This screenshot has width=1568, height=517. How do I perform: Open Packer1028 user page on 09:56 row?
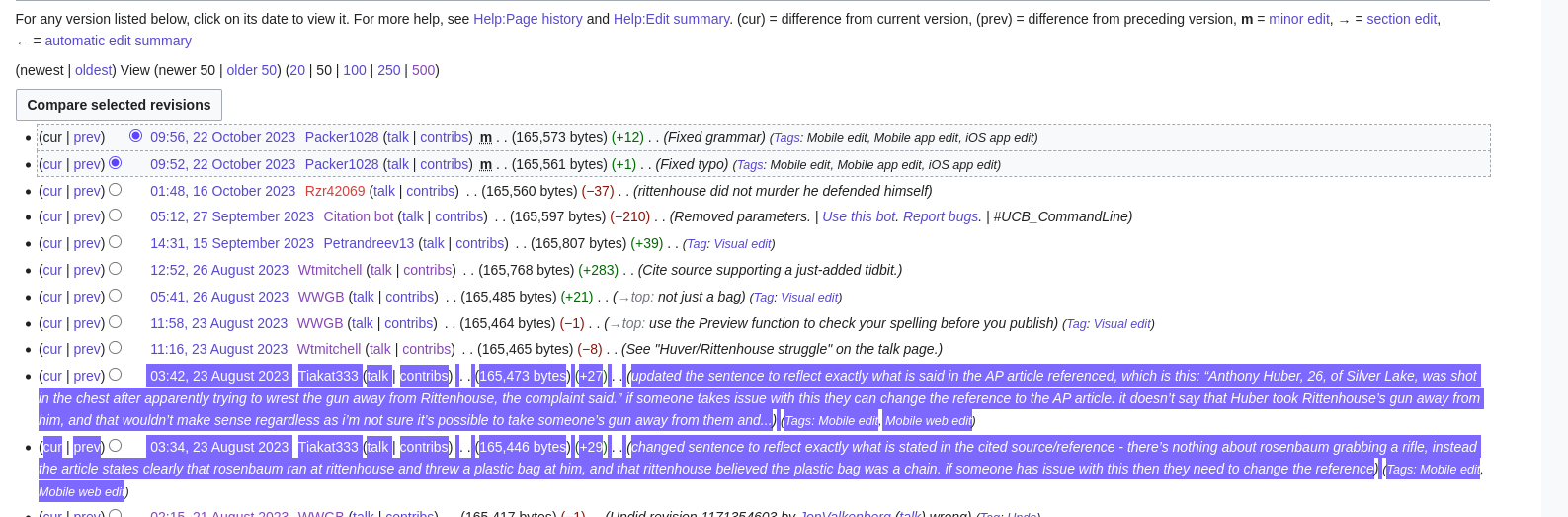[342, 137]
